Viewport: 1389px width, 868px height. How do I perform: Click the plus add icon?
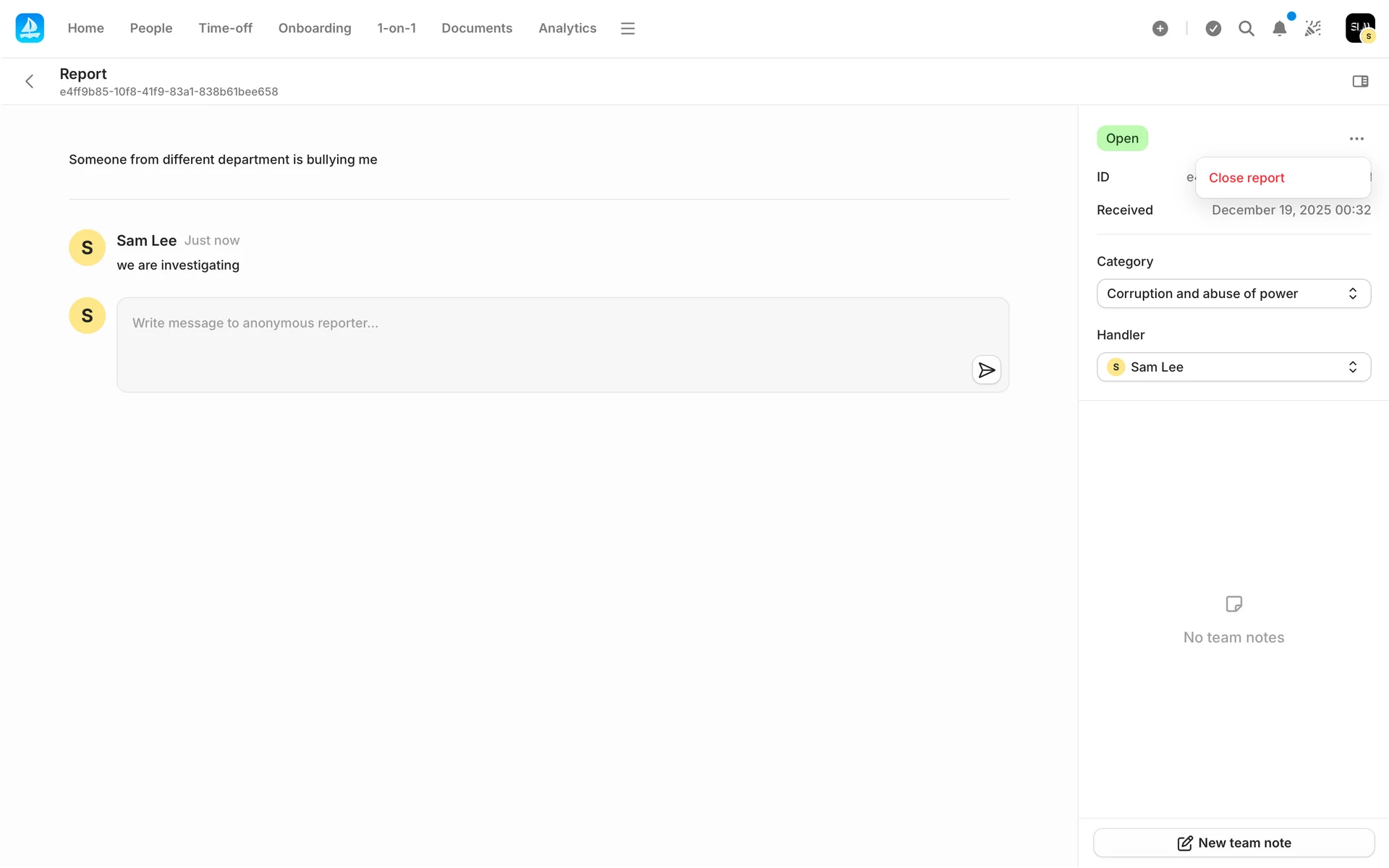click(1160, 28)
